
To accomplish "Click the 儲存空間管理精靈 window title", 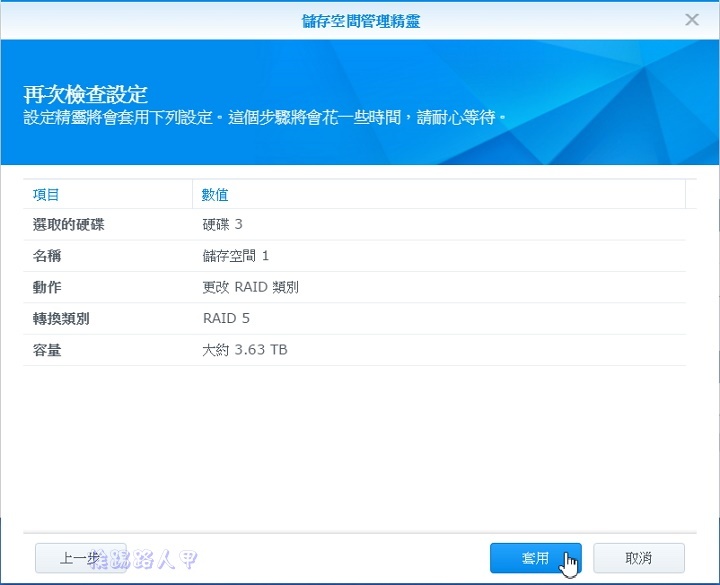I will pyautogui.click(x=360, y=20).
